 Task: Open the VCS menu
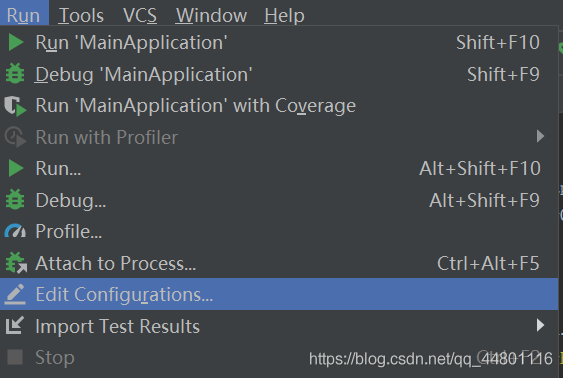click(x=140, y=15)
